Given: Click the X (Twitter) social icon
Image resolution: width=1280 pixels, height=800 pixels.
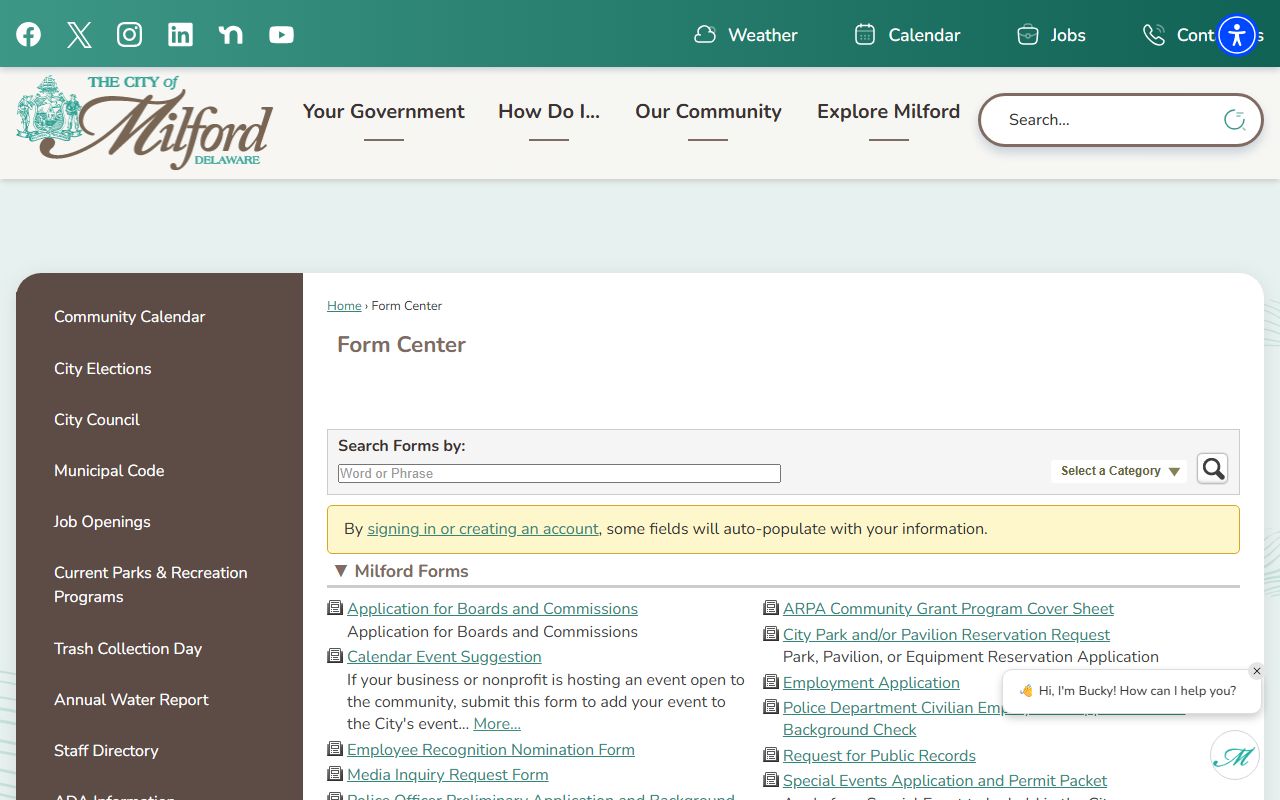Looking at the screenshot, I should (79, 35).
